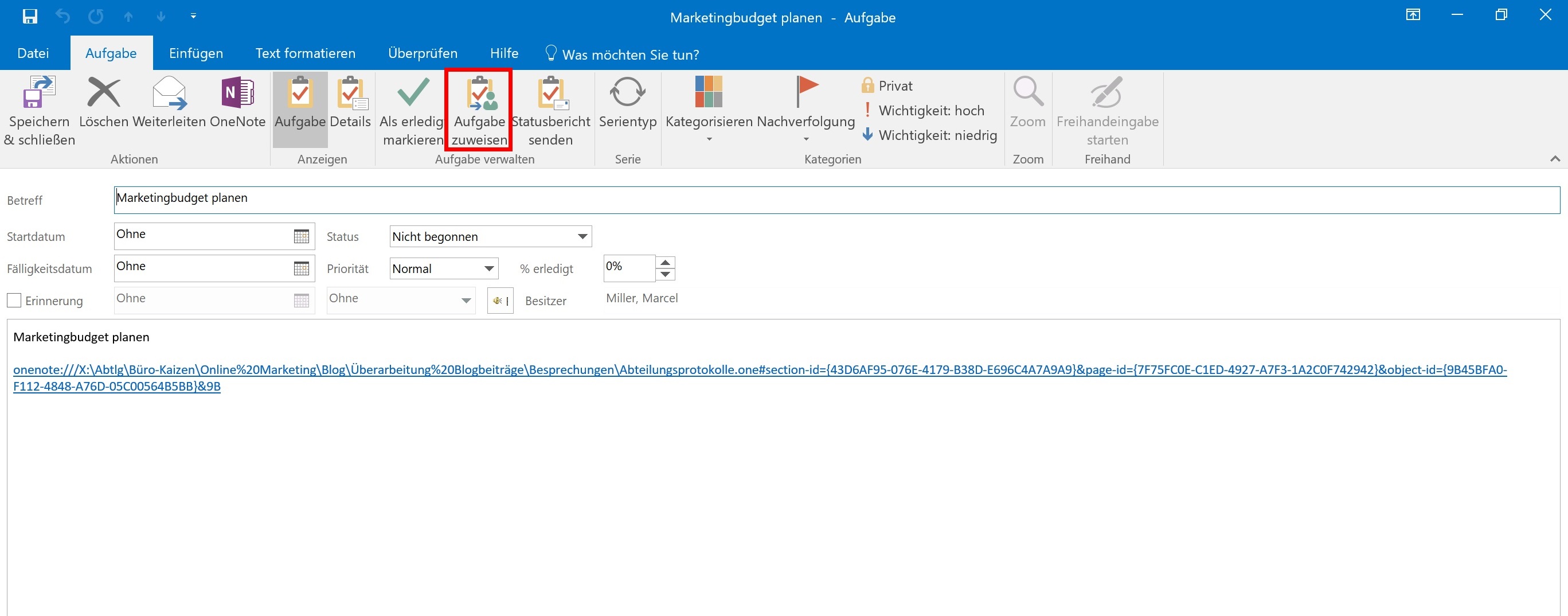
Task: Click the Speichern & schließen icon
Action: click(x=39, y=110)
